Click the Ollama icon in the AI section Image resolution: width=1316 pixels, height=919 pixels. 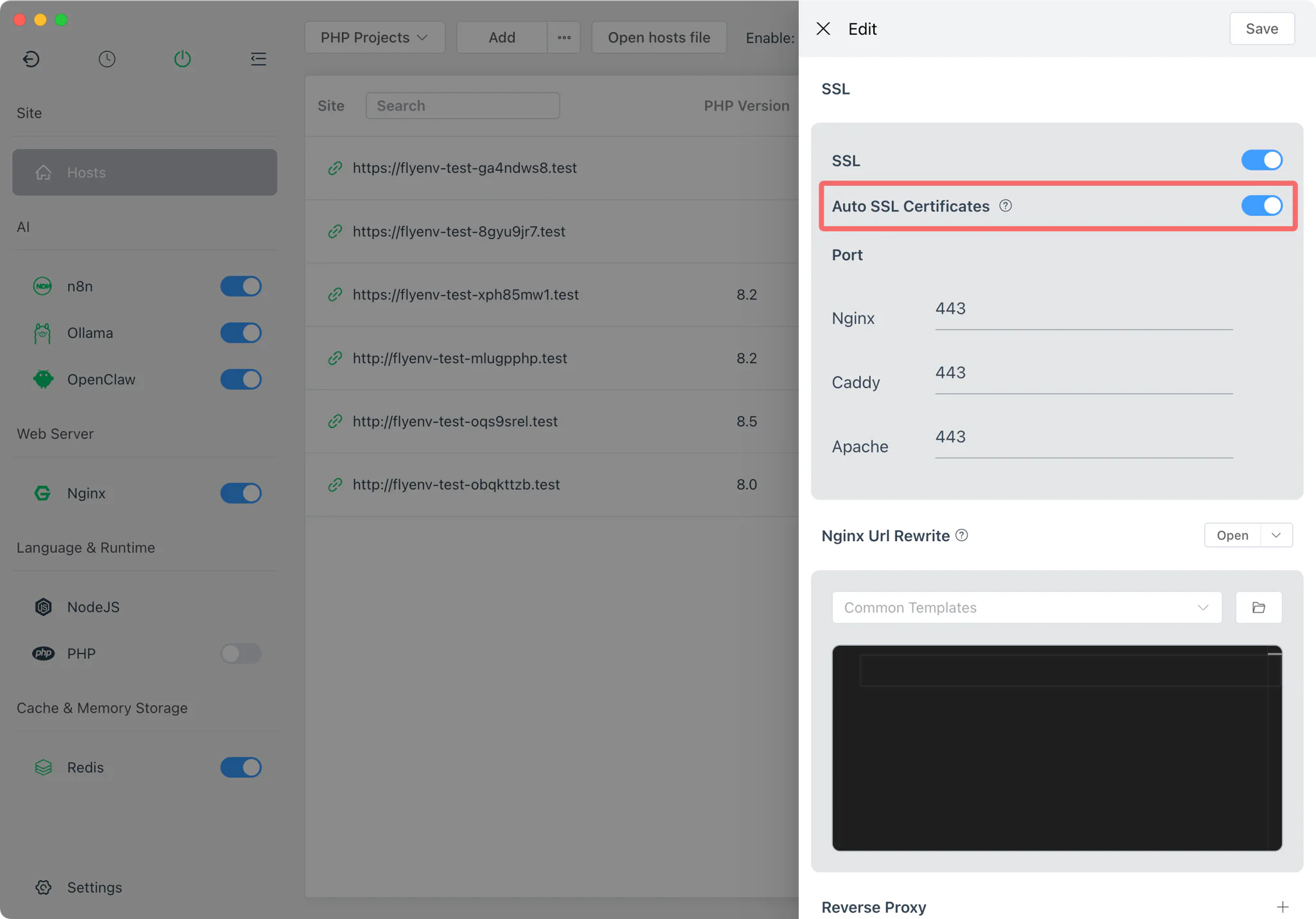[x=42, y=332]
